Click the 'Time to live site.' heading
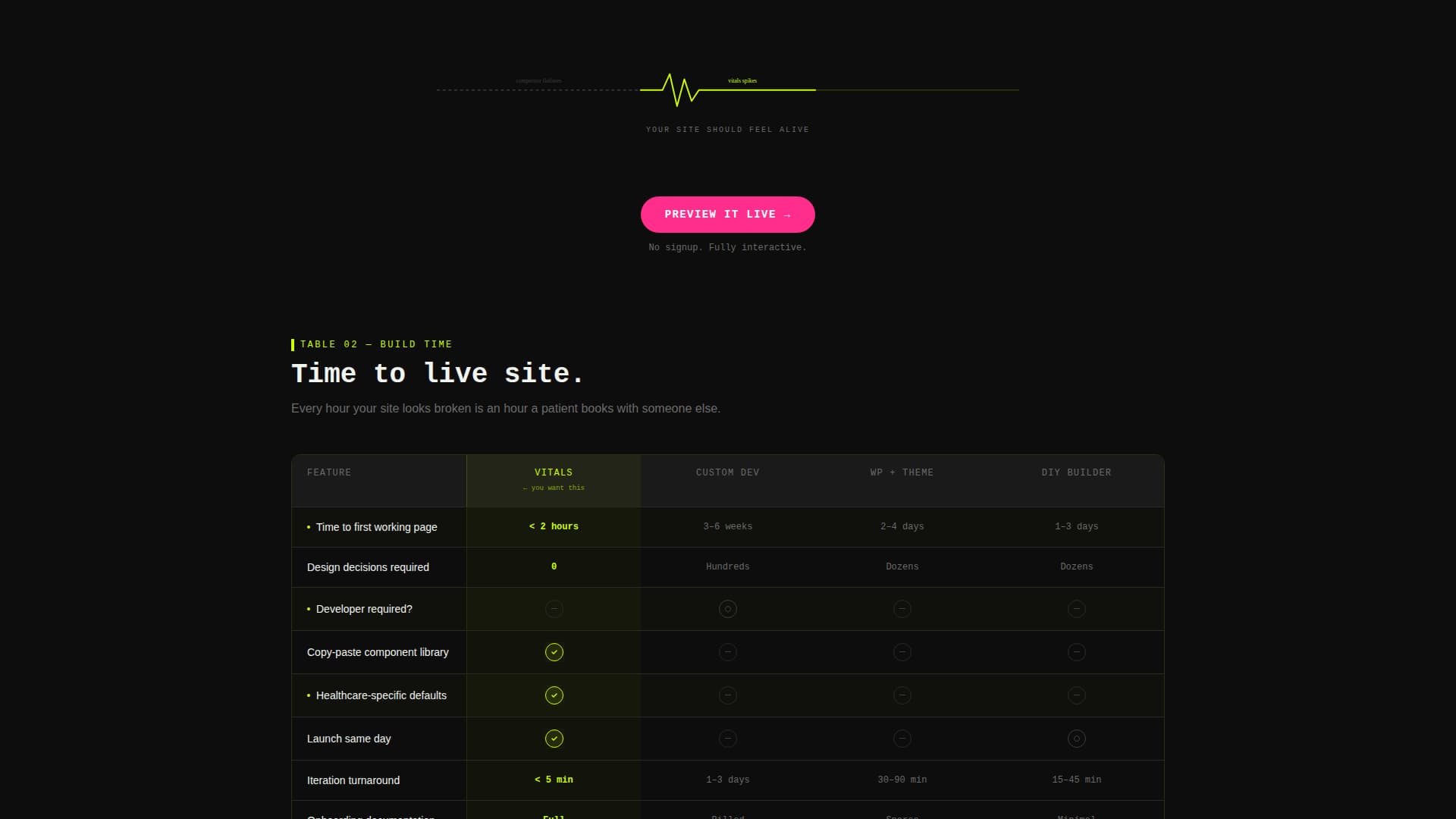Screen dimensions: 1456x819 pos(438,373)
